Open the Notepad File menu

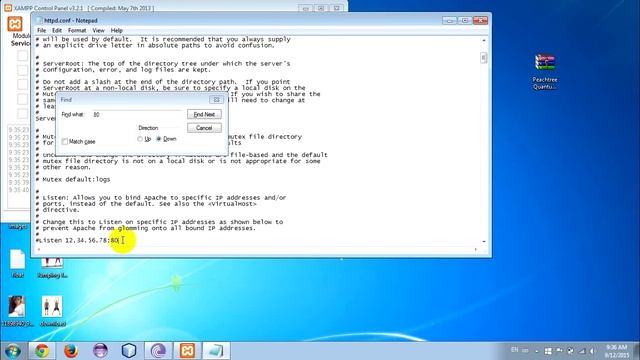tap(42, 31)
